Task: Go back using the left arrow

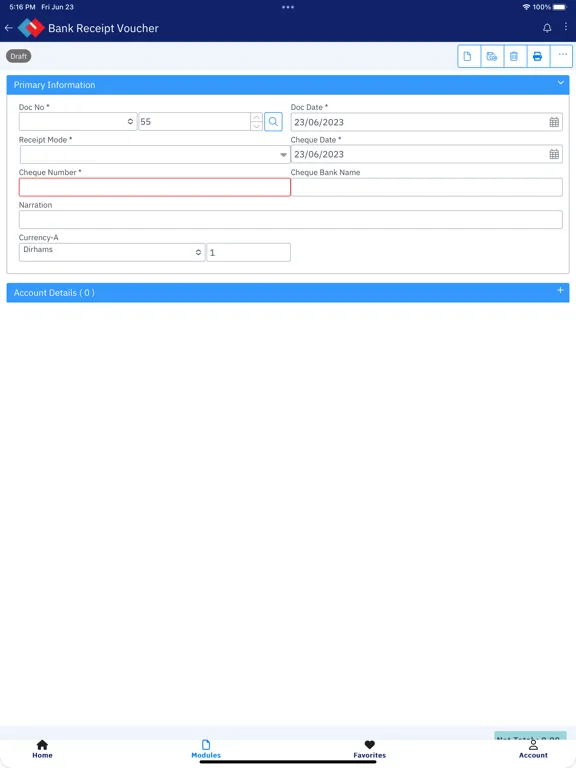Action: pos(9,28)
